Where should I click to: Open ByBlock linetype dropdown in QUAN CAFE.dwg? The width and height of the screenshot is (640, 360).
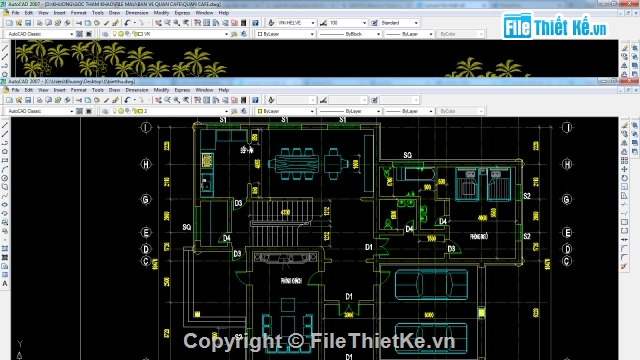(x=350, y=34)
